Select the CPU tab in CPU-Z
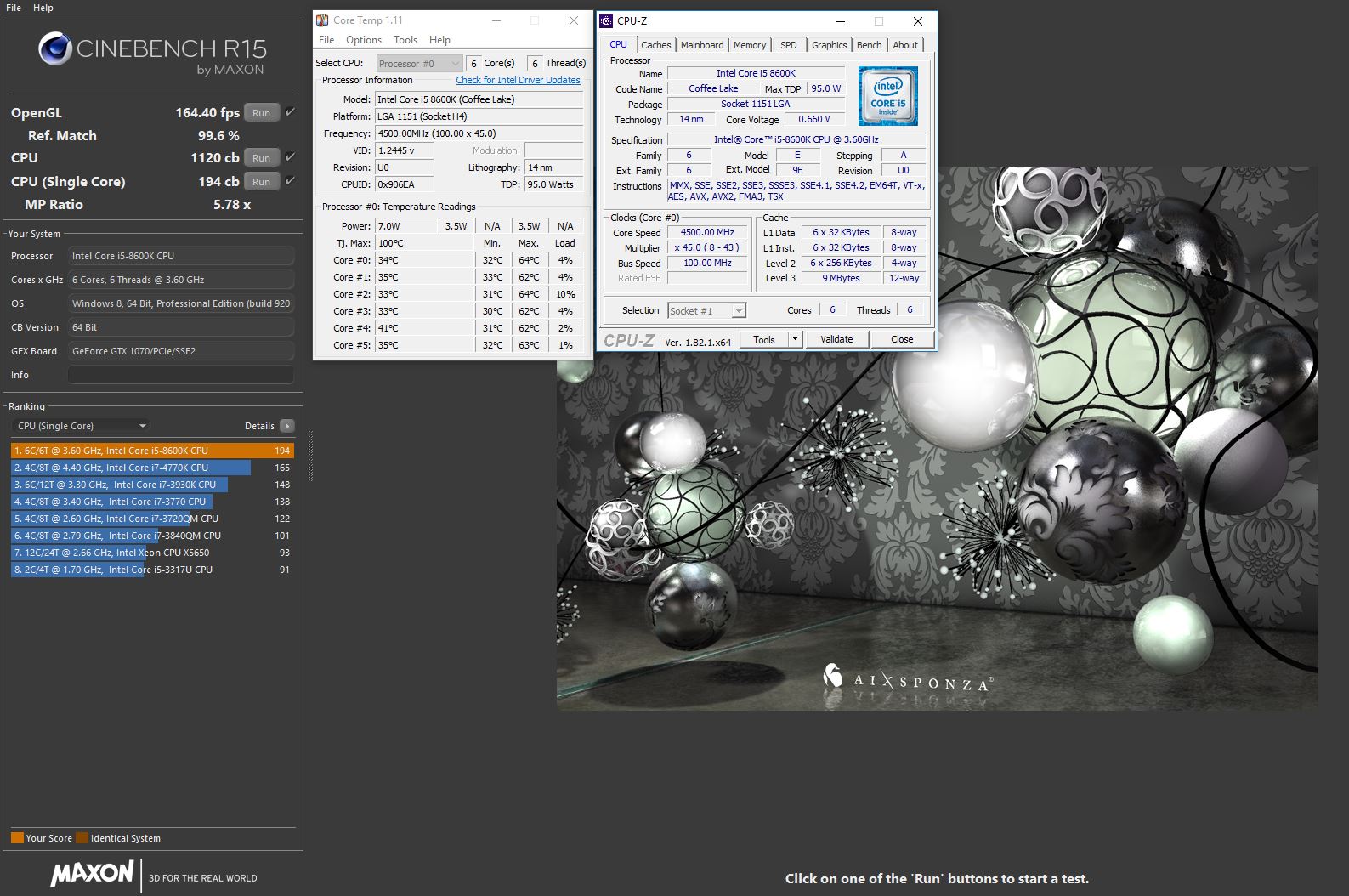The height and width of the screenshot is (896, 1349). click(x=618, y=44)
